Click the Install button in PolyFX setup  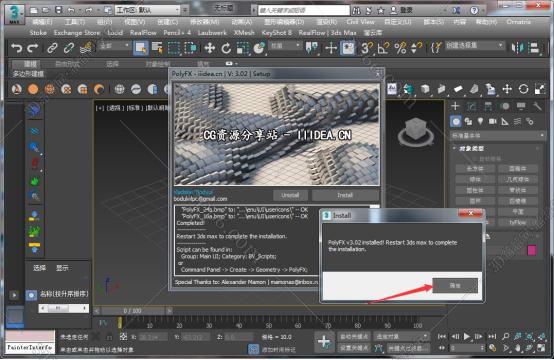[345, 195]
